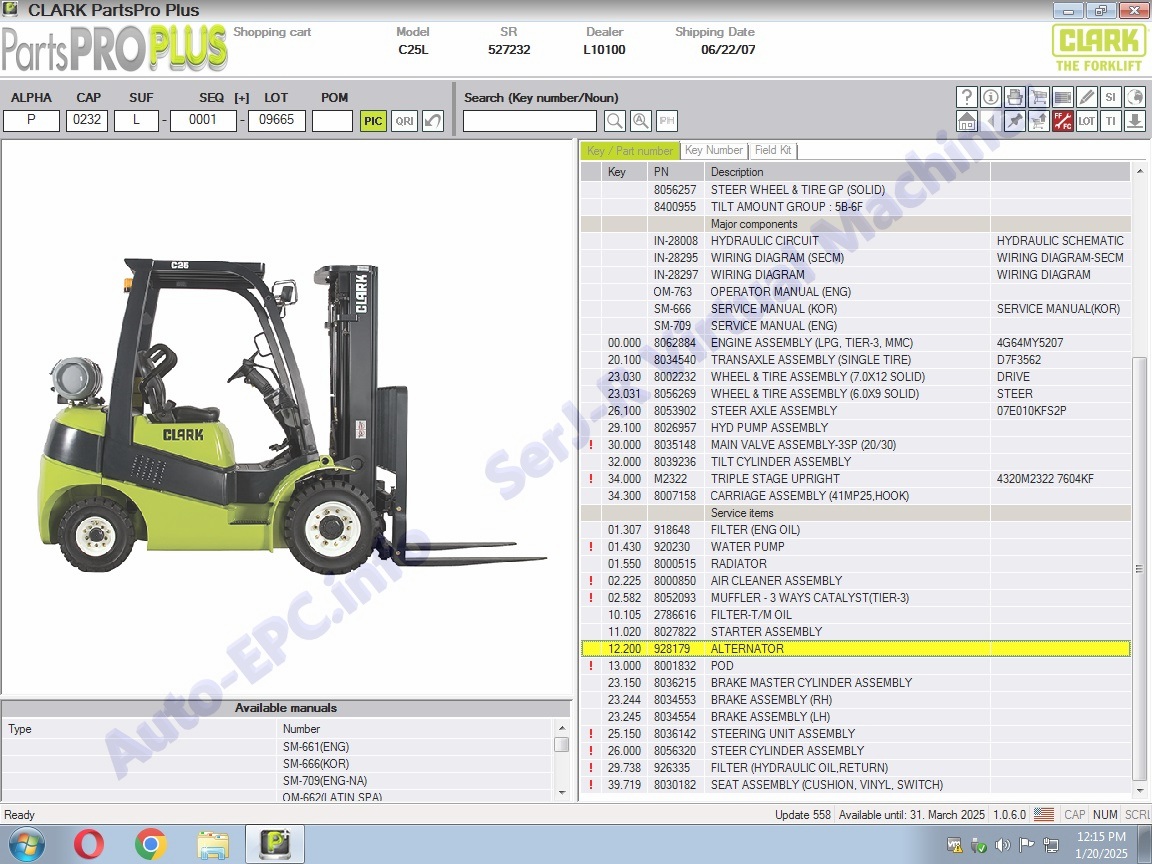Open the help question mark icon
The image size is (1152, 864).
click(x=966, y=97)
